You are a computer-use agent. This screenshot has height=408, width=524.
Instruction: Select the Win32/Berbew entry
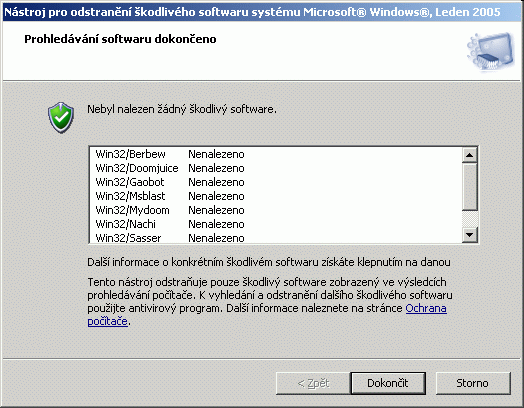130,154
